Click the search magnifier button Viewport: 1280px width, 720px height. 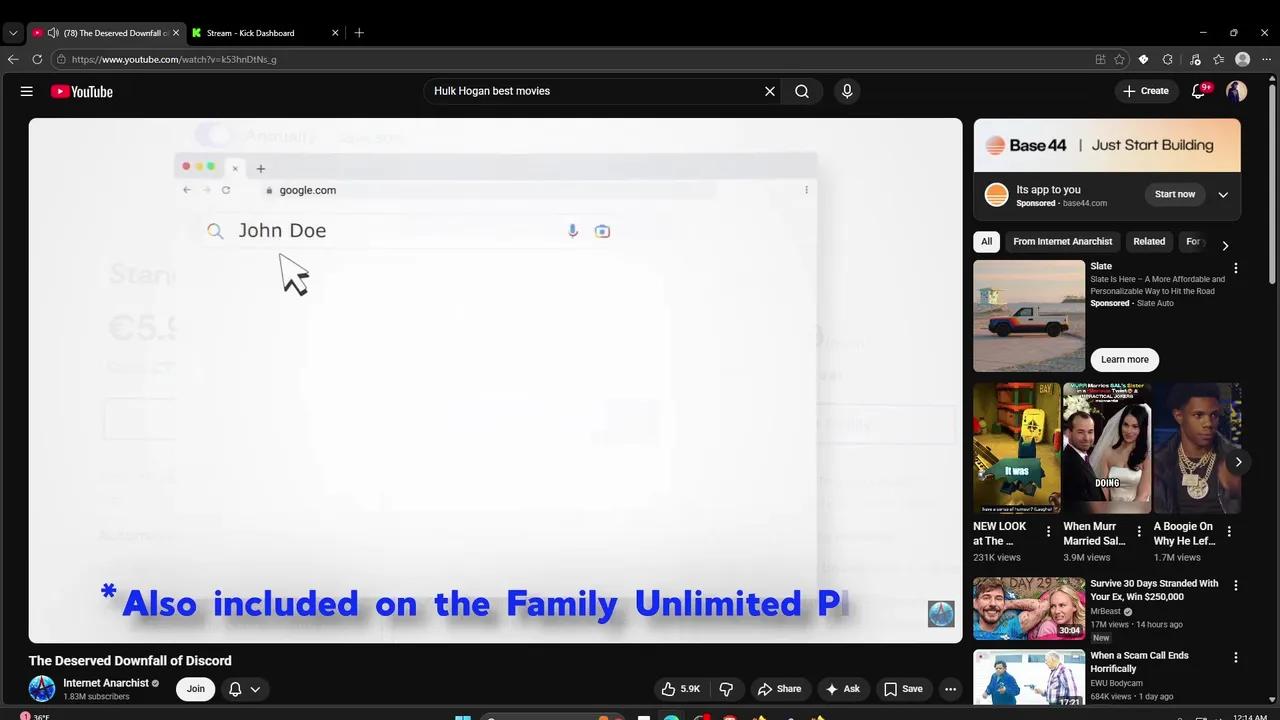802,91
